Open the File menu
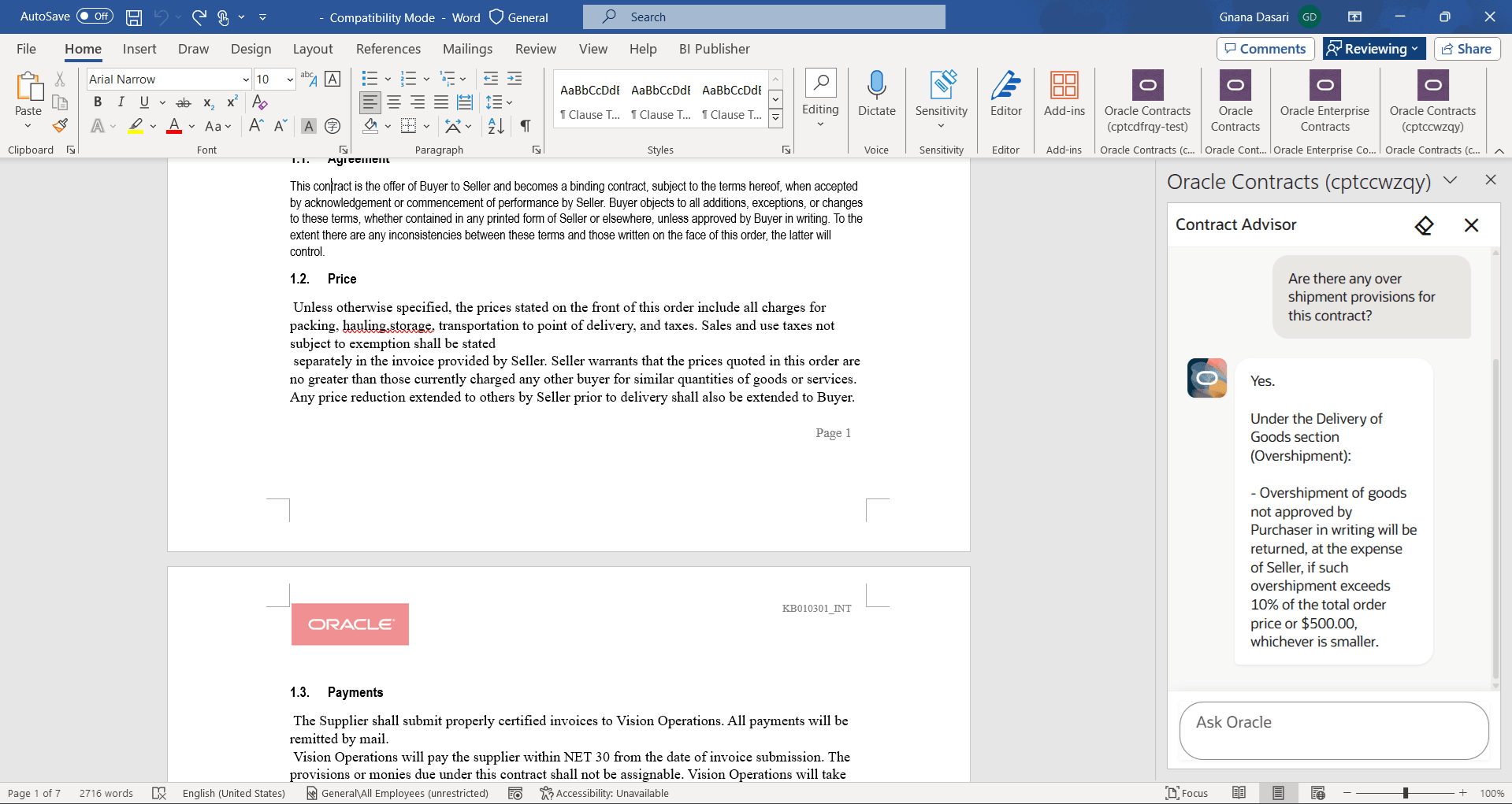The image size is (1512, 804). click(x=26, y=49)
